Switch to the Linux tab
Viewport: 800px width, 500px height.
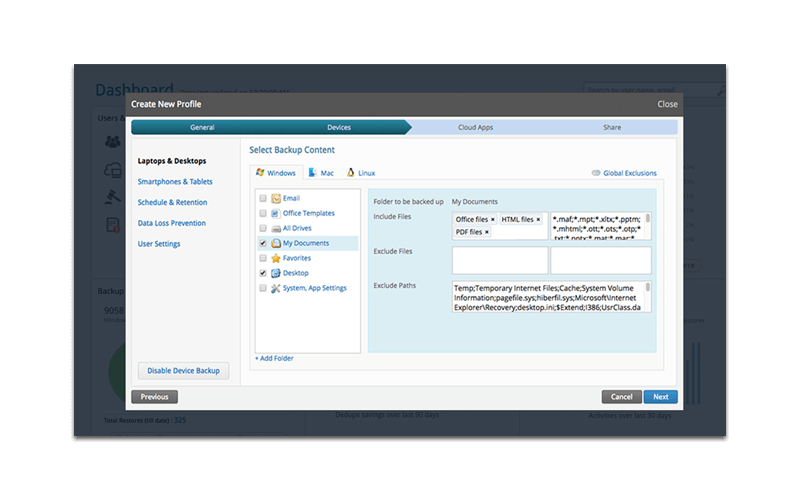[x=361, y=173]
